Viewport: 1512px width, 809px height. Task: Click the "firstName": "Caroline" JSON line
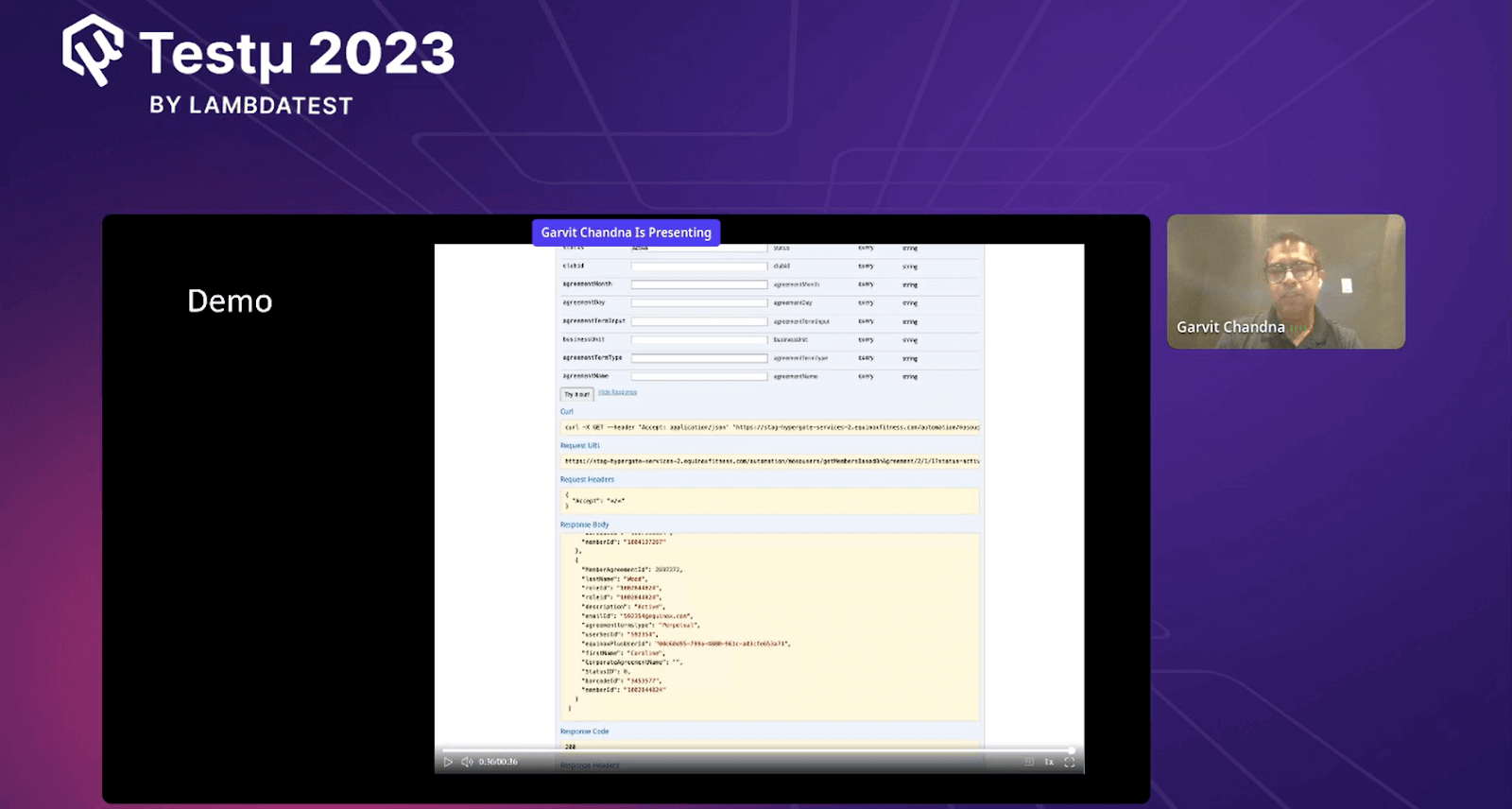[624, 653]
